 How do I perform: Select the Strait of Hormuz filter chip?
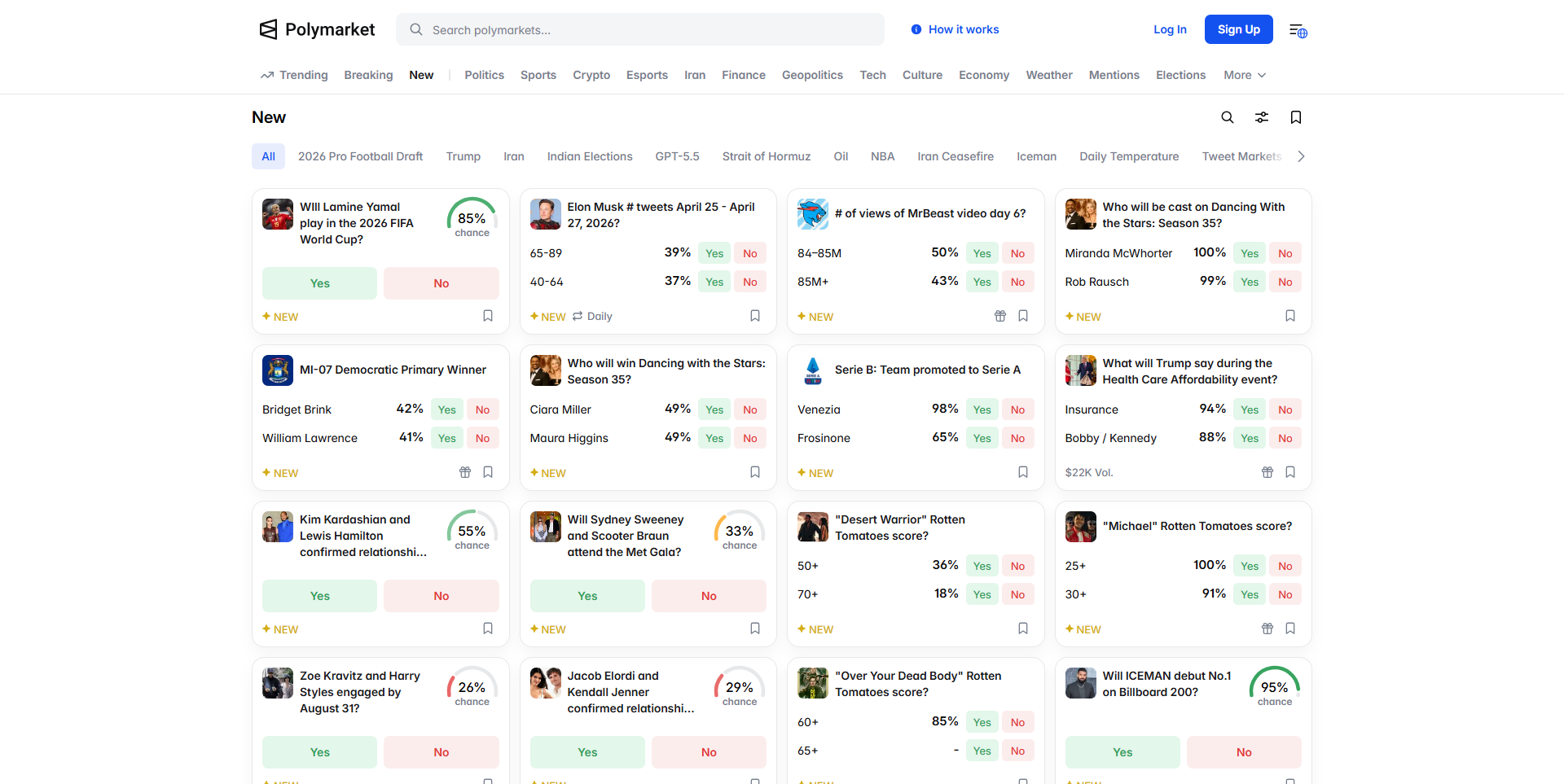(766, 156)
